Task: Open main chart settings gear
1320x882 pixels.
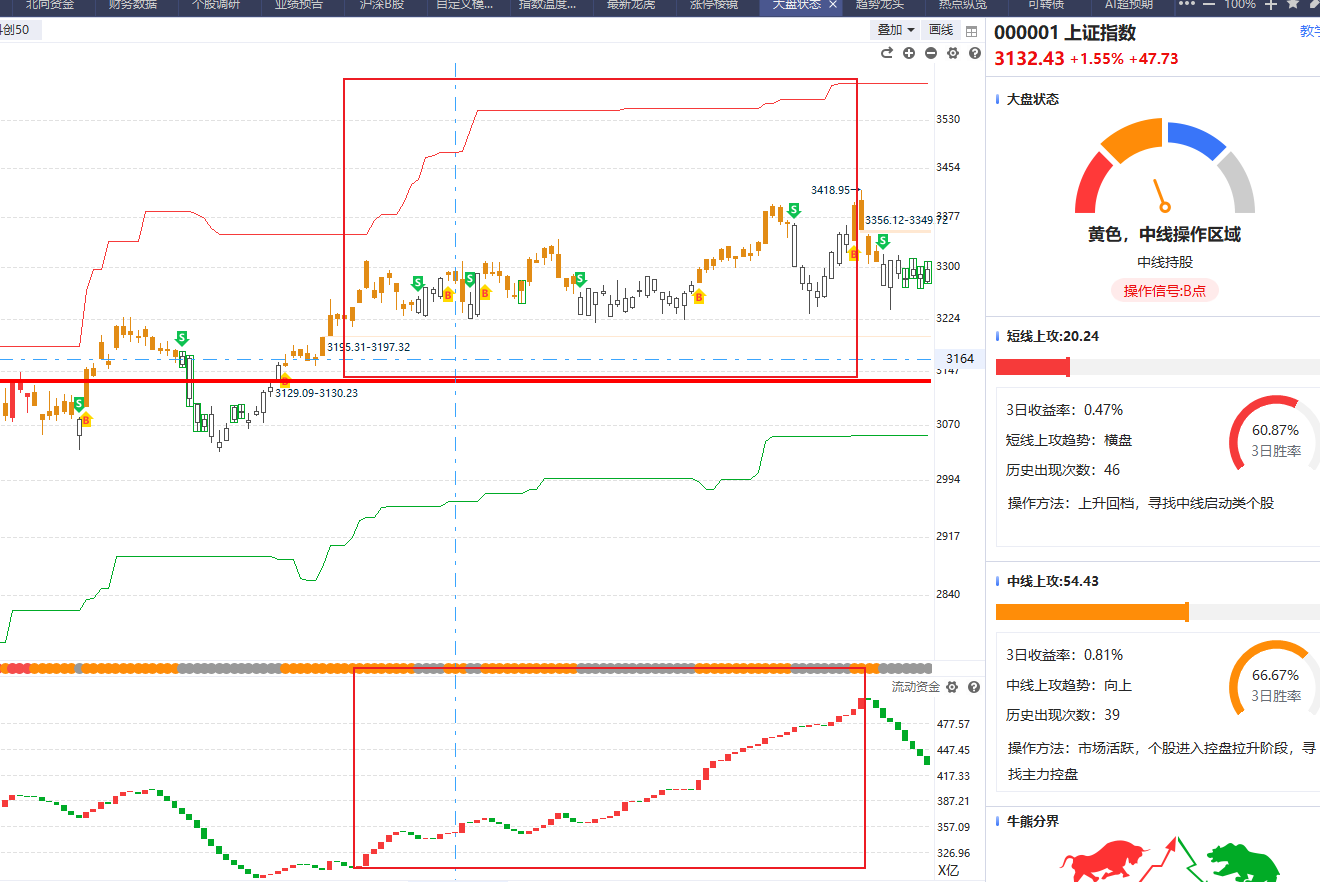Action: [x=953, y=53]
